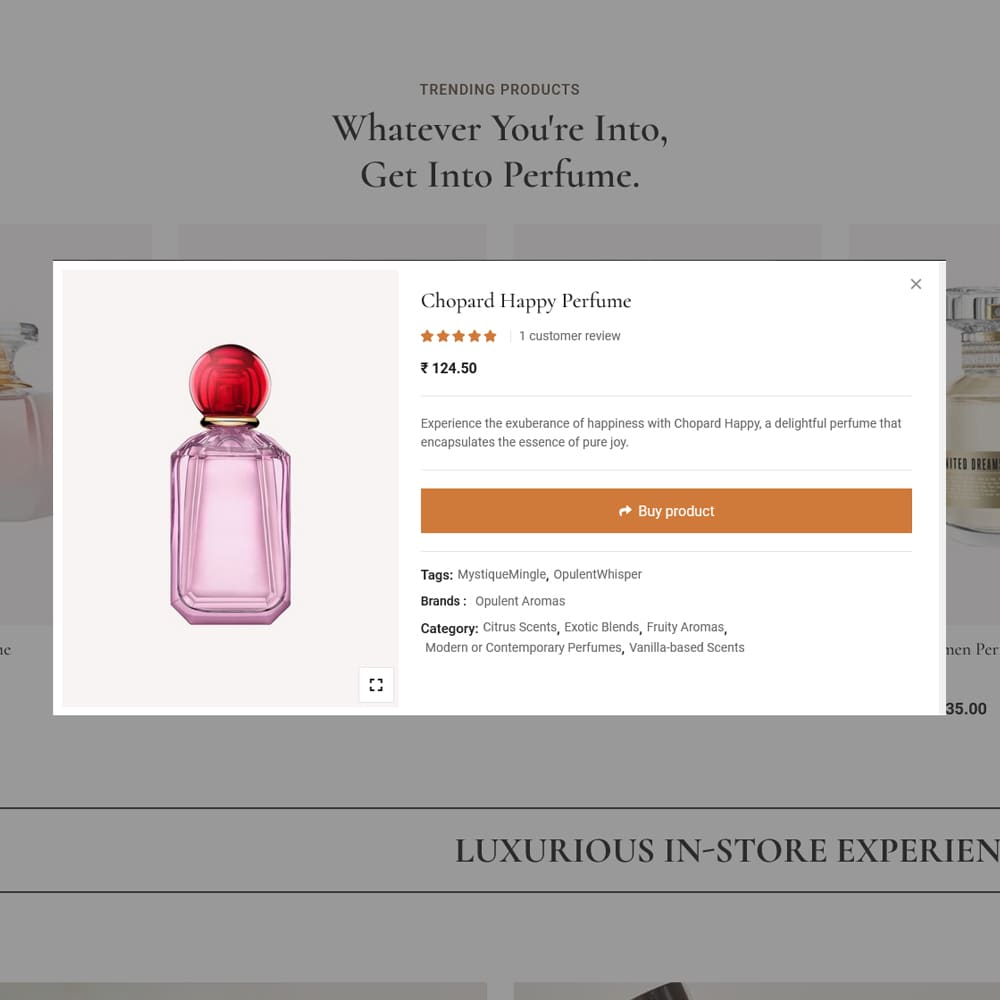
Task: Open the Vanilla-based Scents category
Action: tap(687, 648)
